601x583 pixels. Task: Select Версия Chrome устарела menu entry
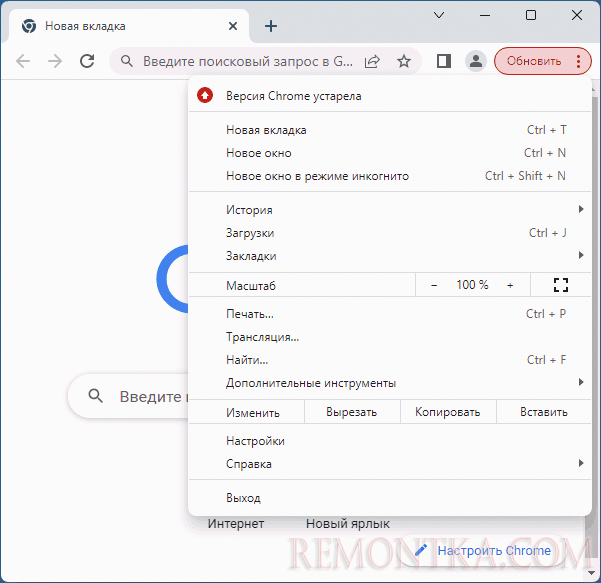[x=390, y=95]
